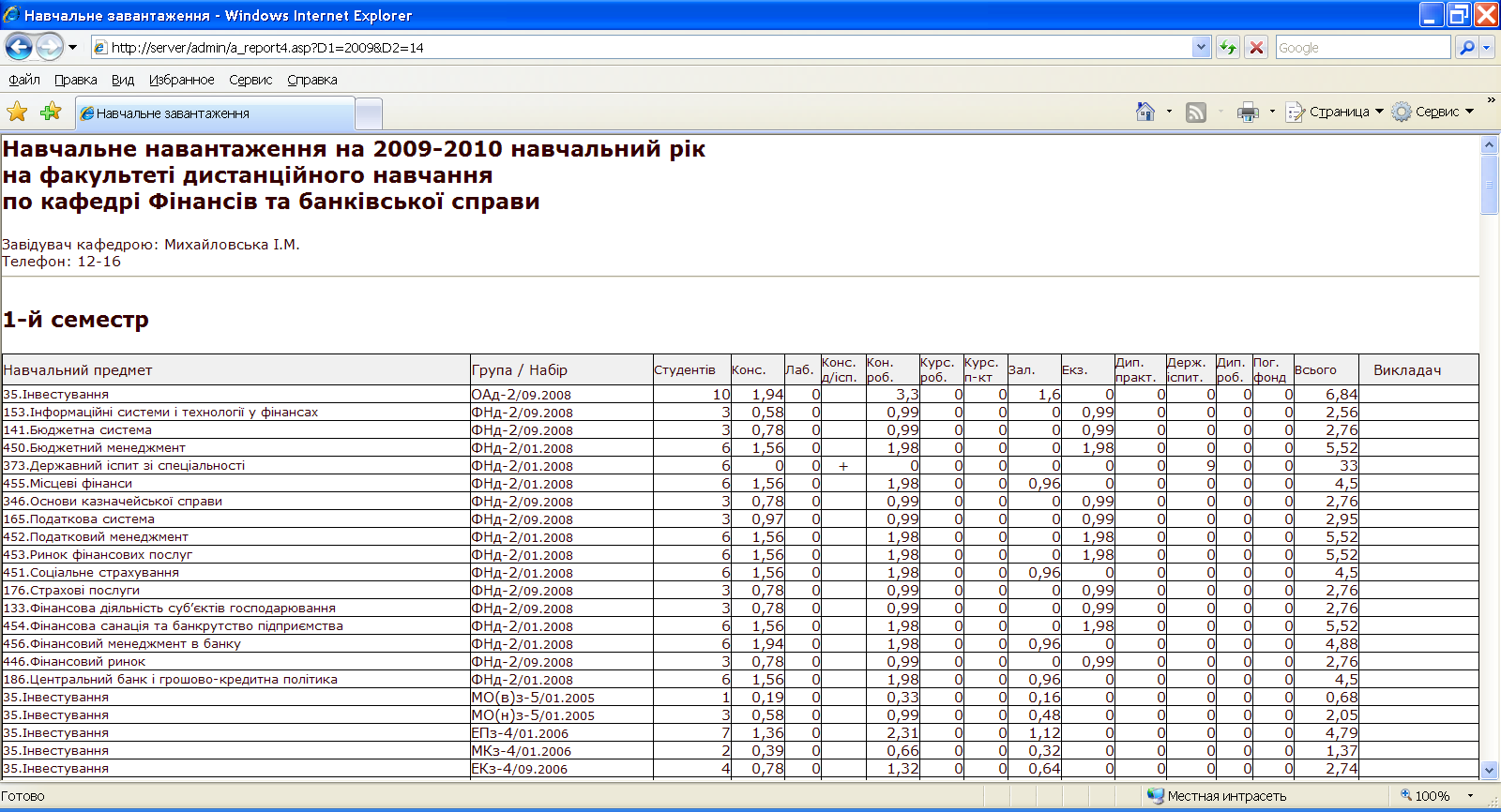Open the Справка menu
The width and height of the screenshot is (1501, 812).
coord(311,80)
